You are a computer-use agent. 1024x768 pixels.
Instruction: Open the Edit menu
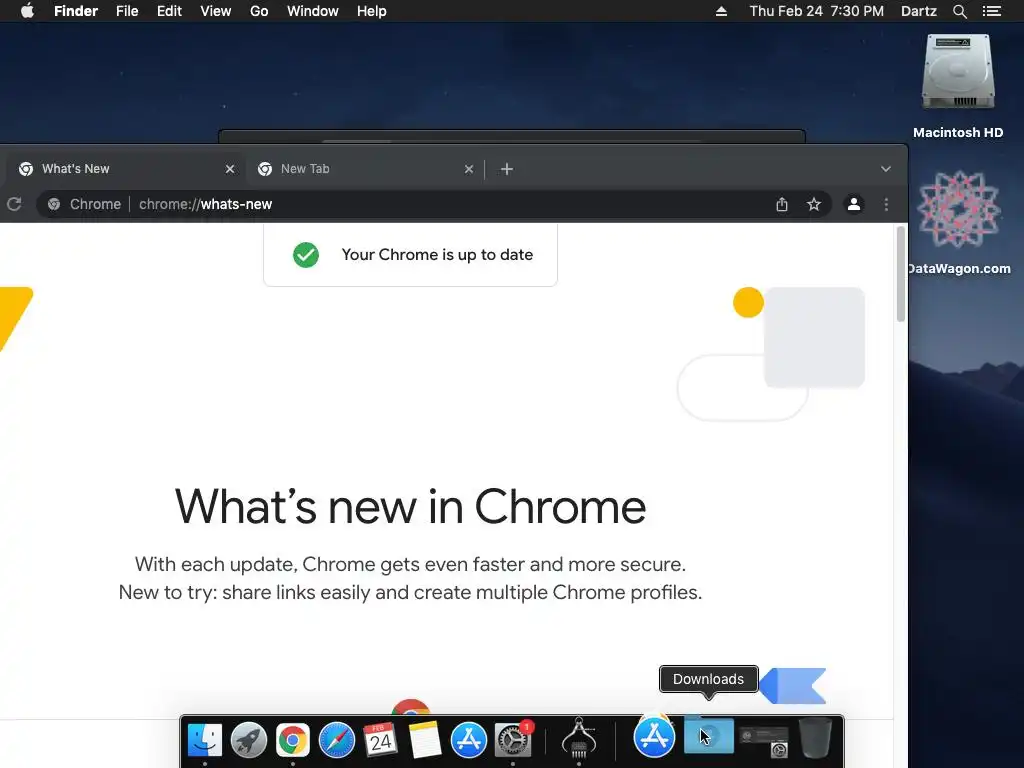(x=169, y=11)
